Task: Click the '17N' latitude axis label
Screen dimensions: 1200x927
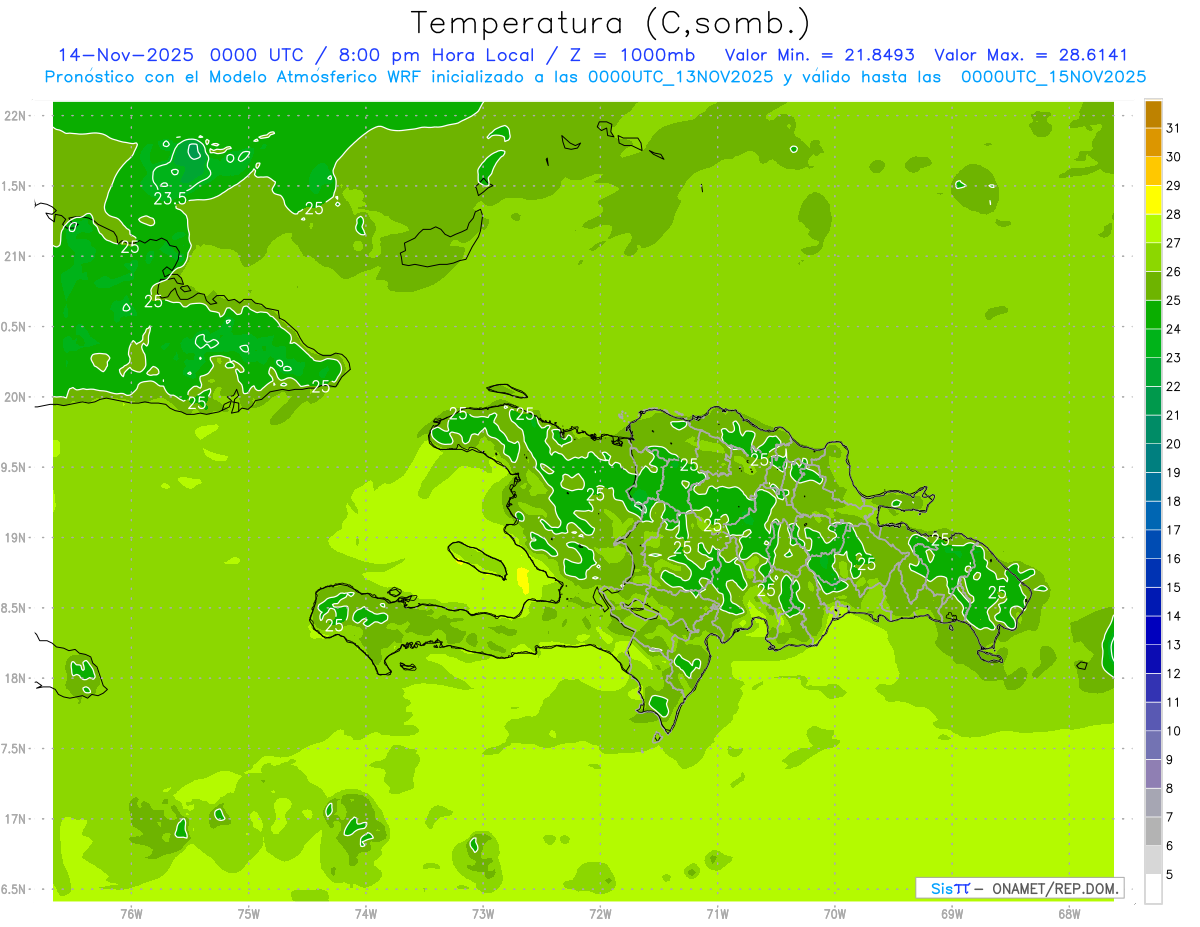Action: click(15, 819)
